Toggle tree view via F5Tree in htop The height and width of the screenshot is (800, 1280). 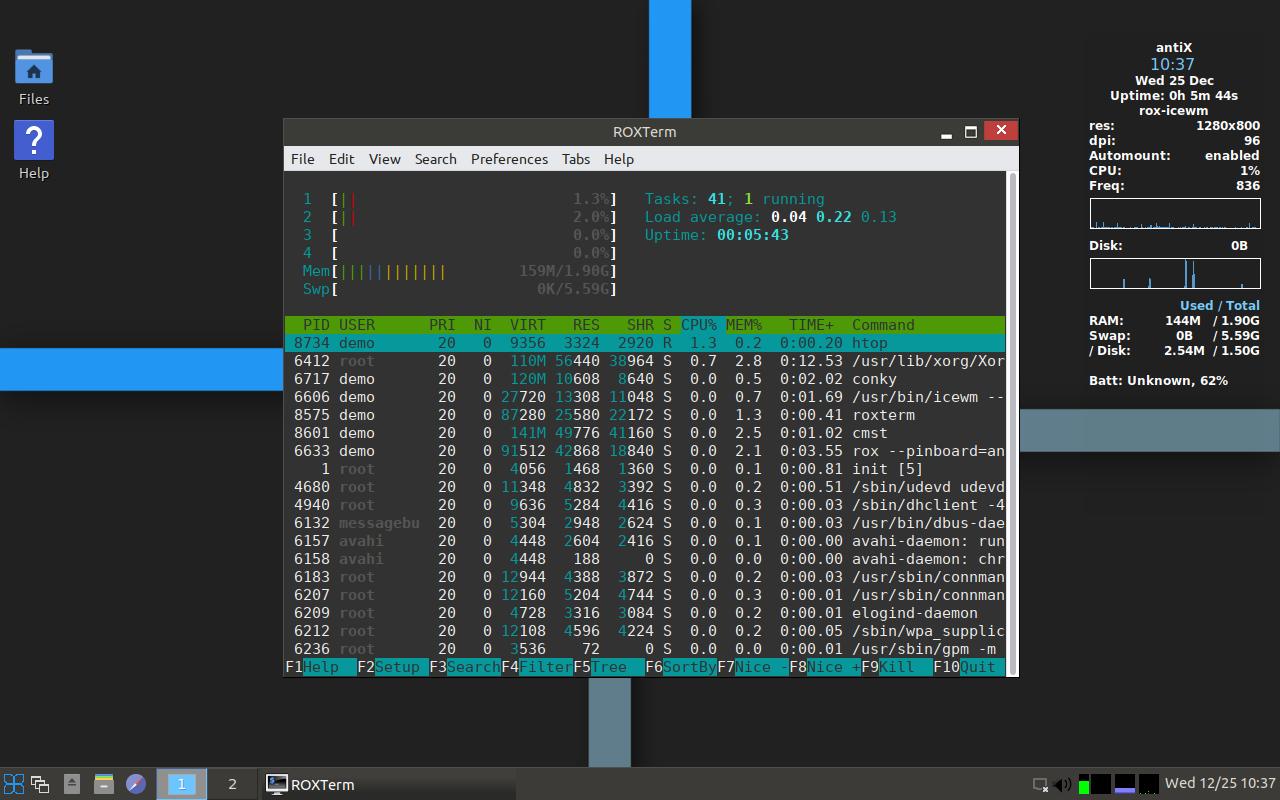[x=603, y=667]
